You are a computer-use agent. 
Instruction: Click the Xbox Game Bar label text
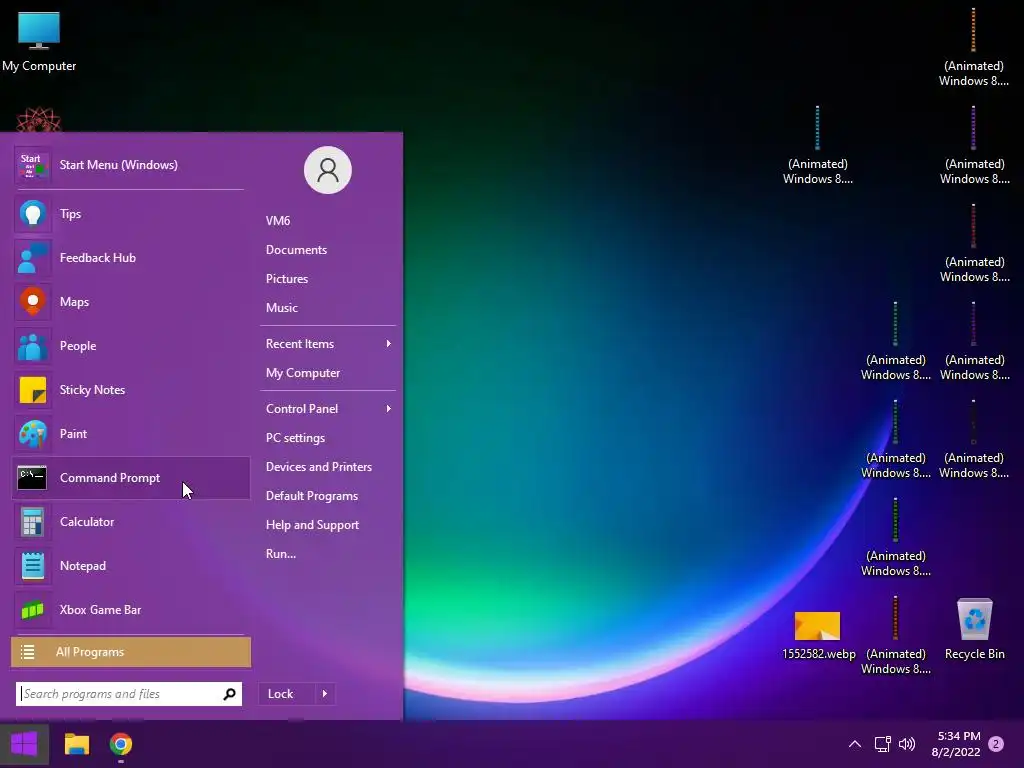click(101, 610)
